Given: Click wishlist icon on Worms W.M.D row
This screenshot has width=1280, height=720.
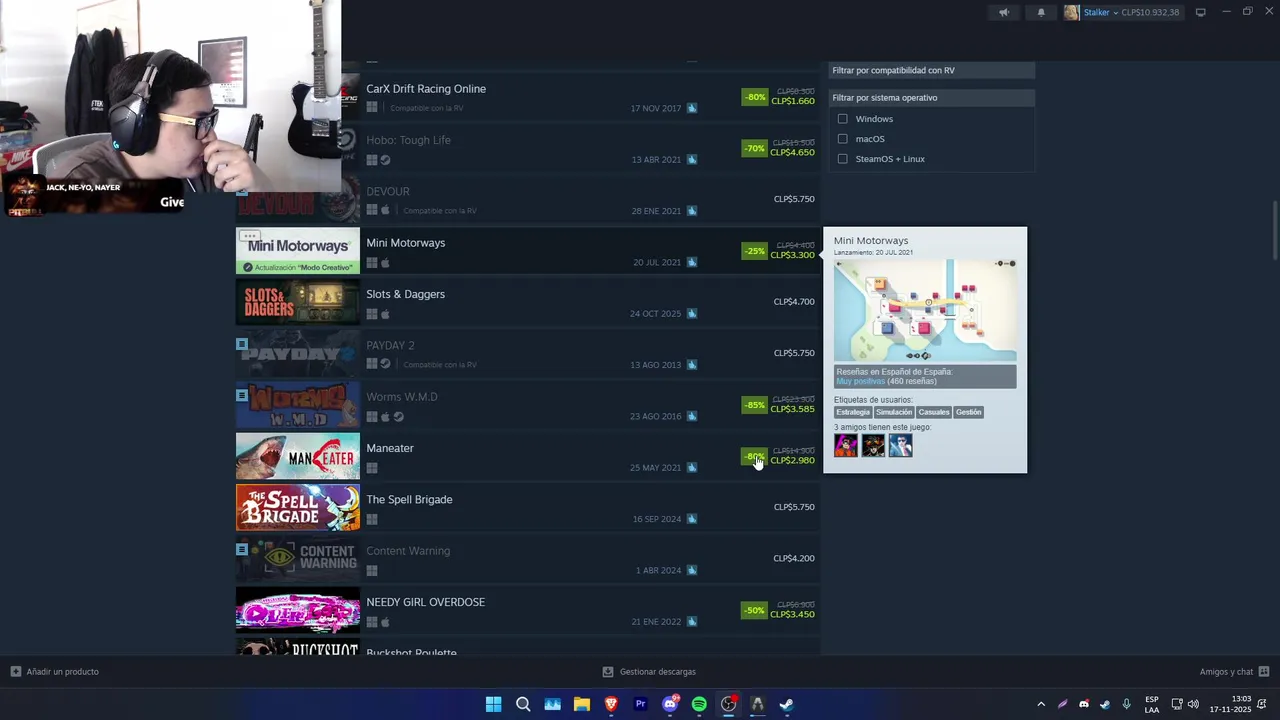Looking at the screenshot, I should click(691, 416).
